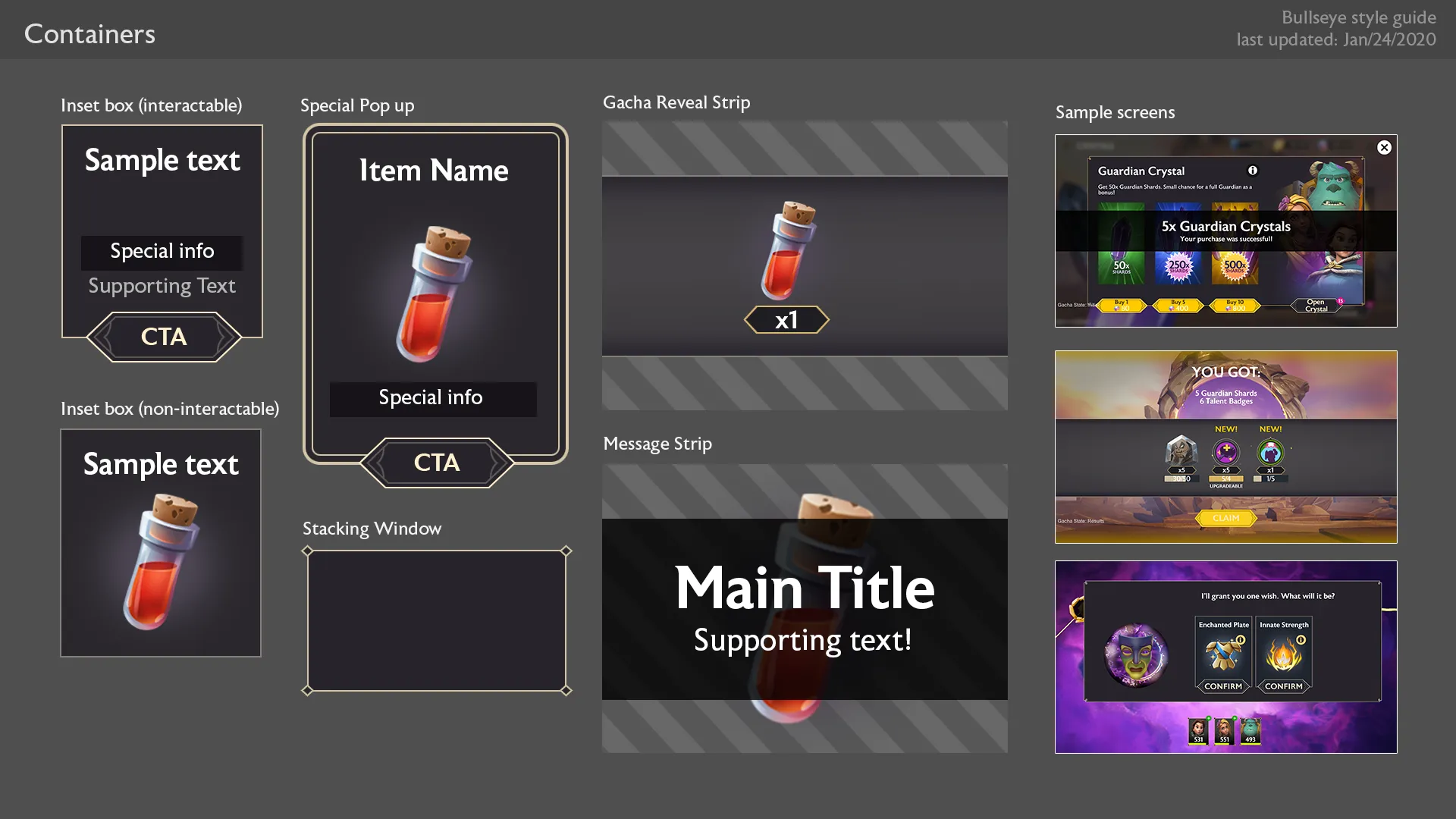Click potion icon in Special Pop up
Viewport: 1456px width, 819px height.
point(435,293)
